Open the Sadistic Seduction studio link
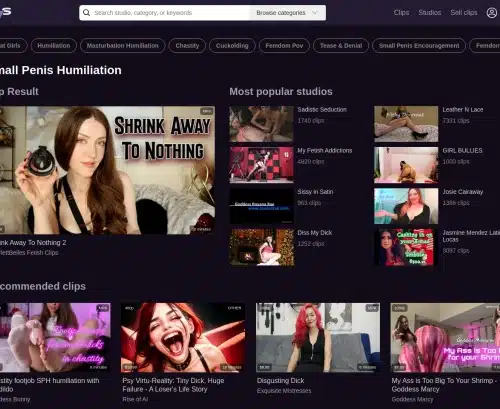 tap(322, 110)
